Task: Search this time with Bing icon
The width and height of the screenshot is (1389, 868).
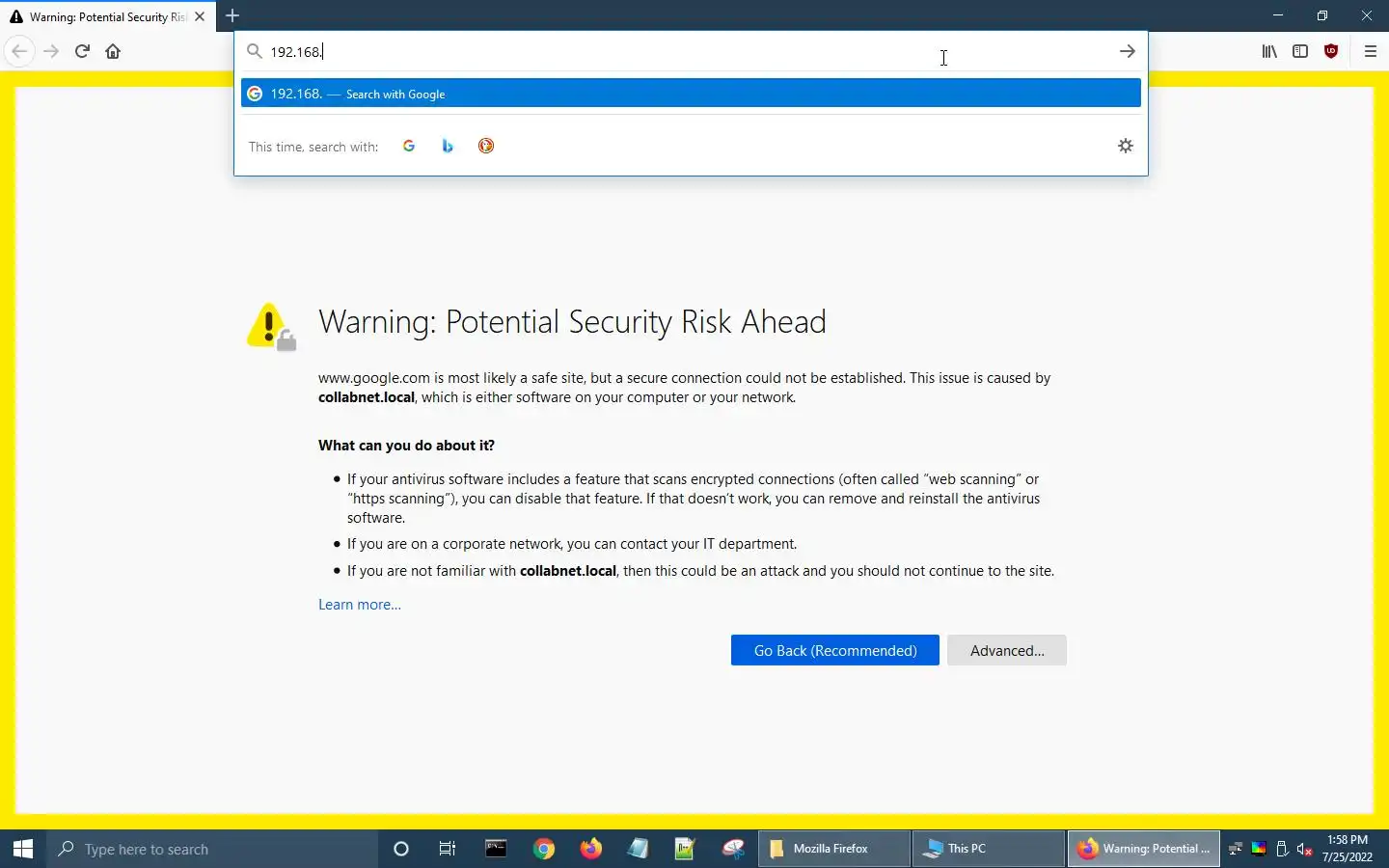Action: click(x=449, y=146)
